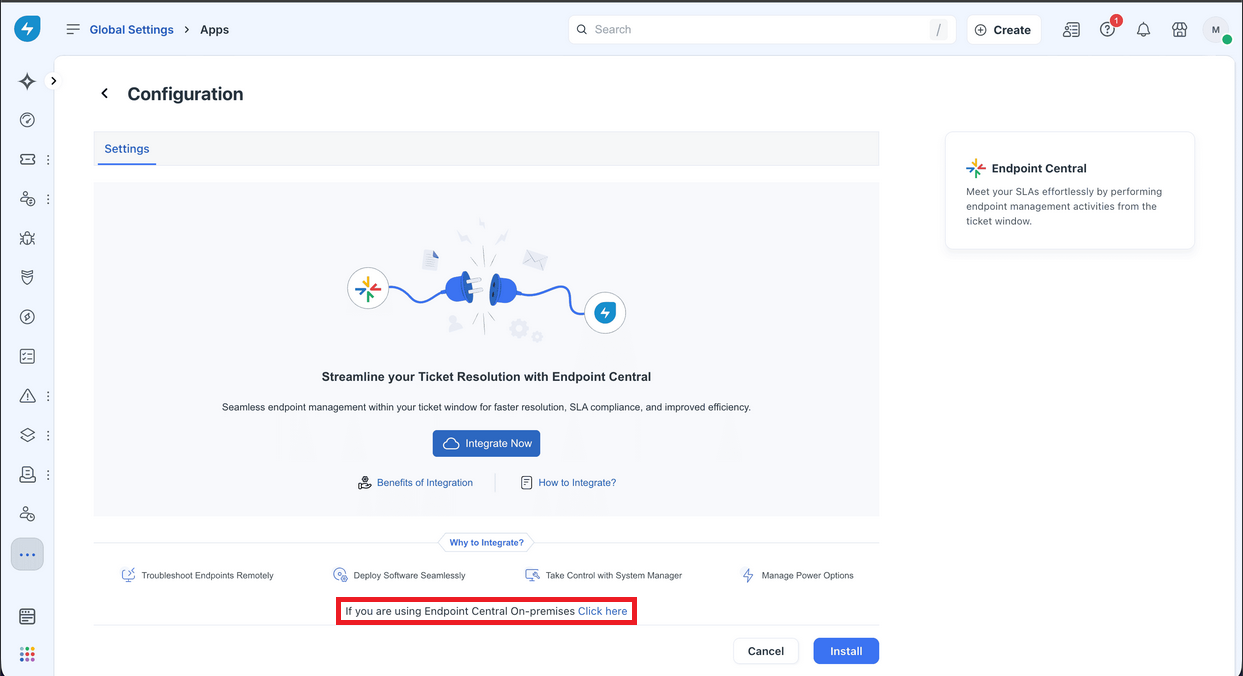Open the sidebar person-with-gear icon
This screenshot has height=676, width=1243.
pos(27,514)
